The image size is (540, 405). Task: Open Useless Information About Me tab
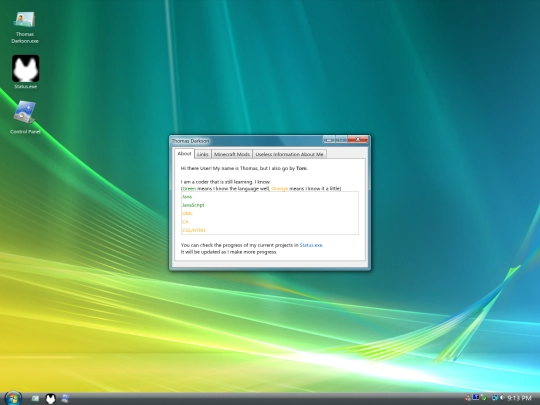289,154
